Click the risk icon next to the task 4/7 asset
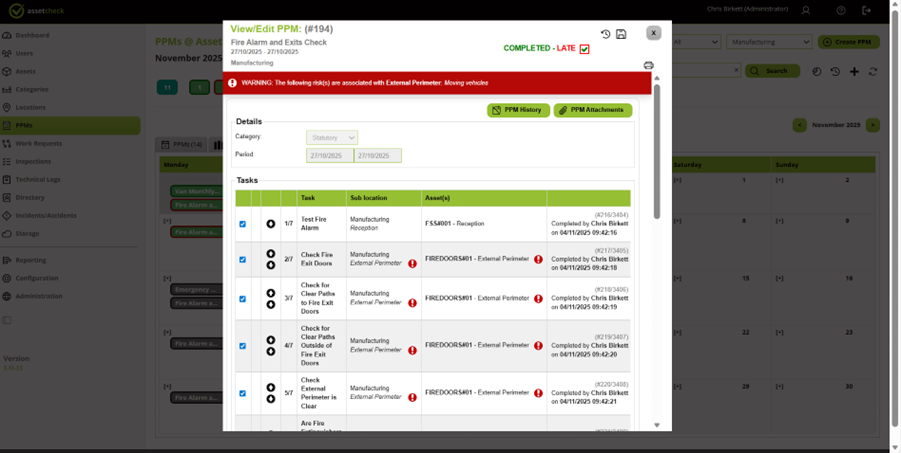This screenshot has width=901, height=453. [x=538, y=345]
